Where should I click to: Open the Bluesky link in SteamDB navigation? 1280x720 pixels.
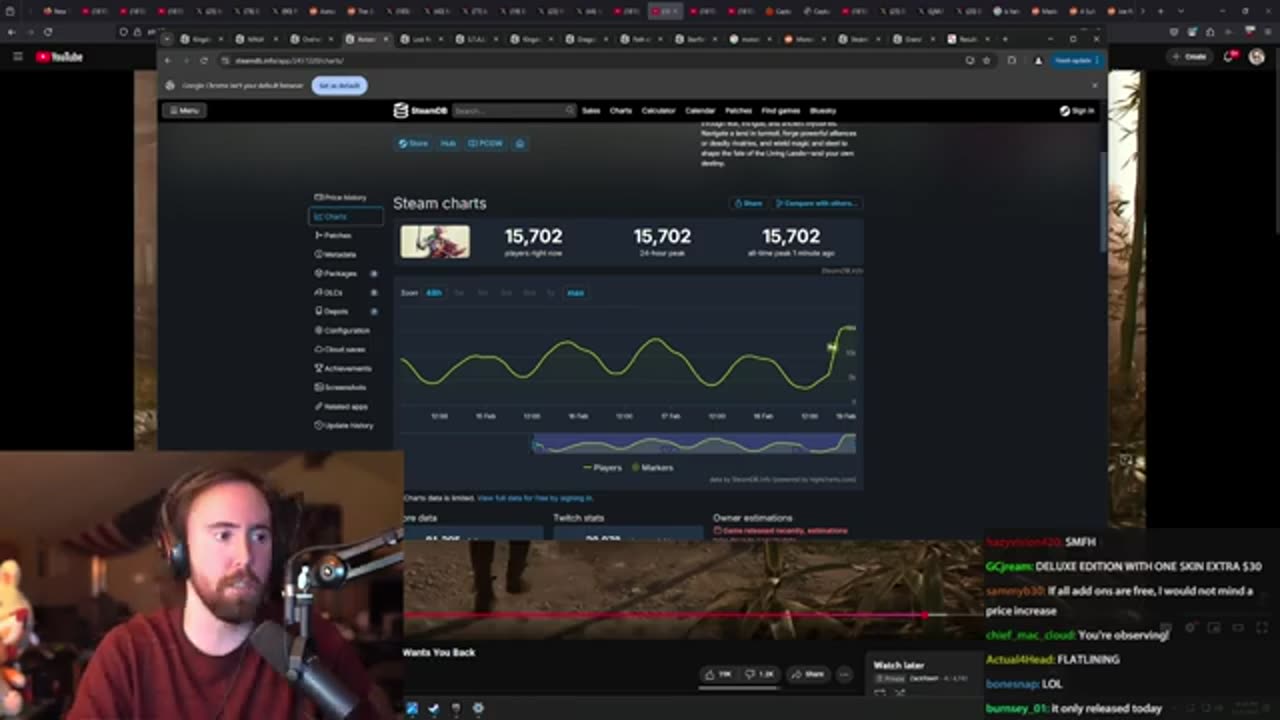coord(822,111)
